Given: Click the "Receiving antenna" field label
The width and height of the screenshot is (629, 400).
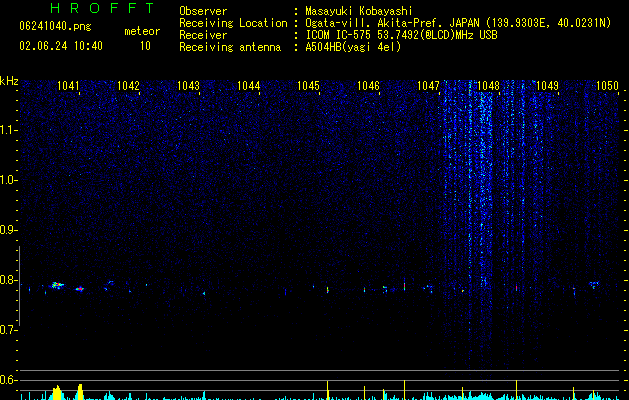Looking at the screenshot, I should (230, 47).
